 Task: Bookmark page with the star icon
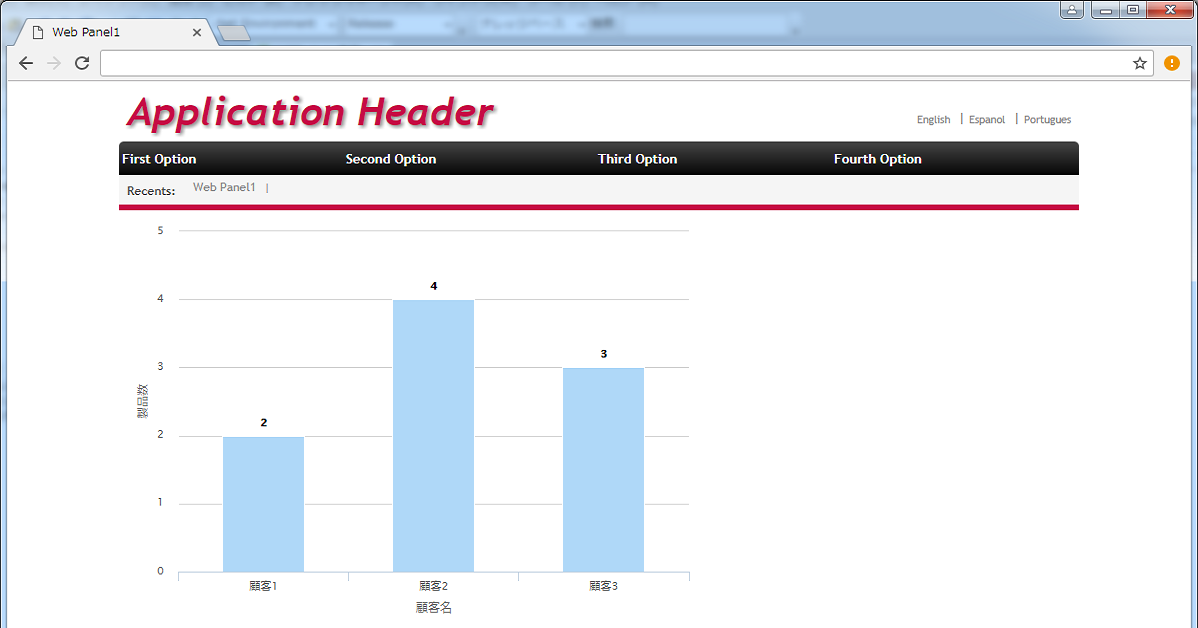[x=1139, y=63]
